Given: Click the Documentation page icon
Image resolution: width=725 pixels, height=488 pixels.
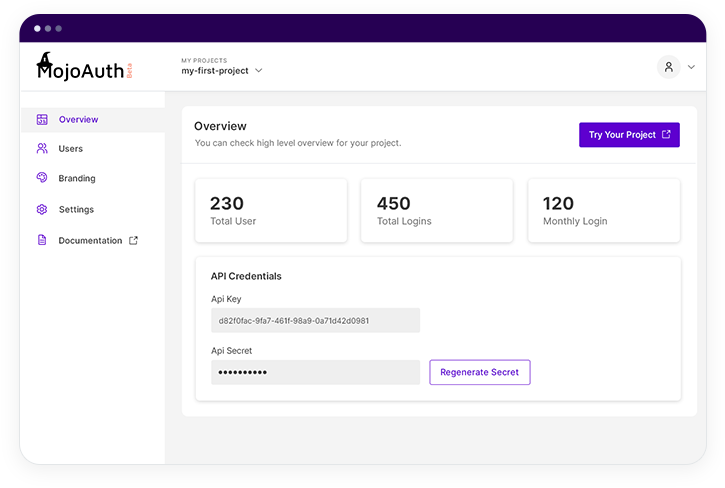Looking at the screenshot, I should tap(42, 241).
